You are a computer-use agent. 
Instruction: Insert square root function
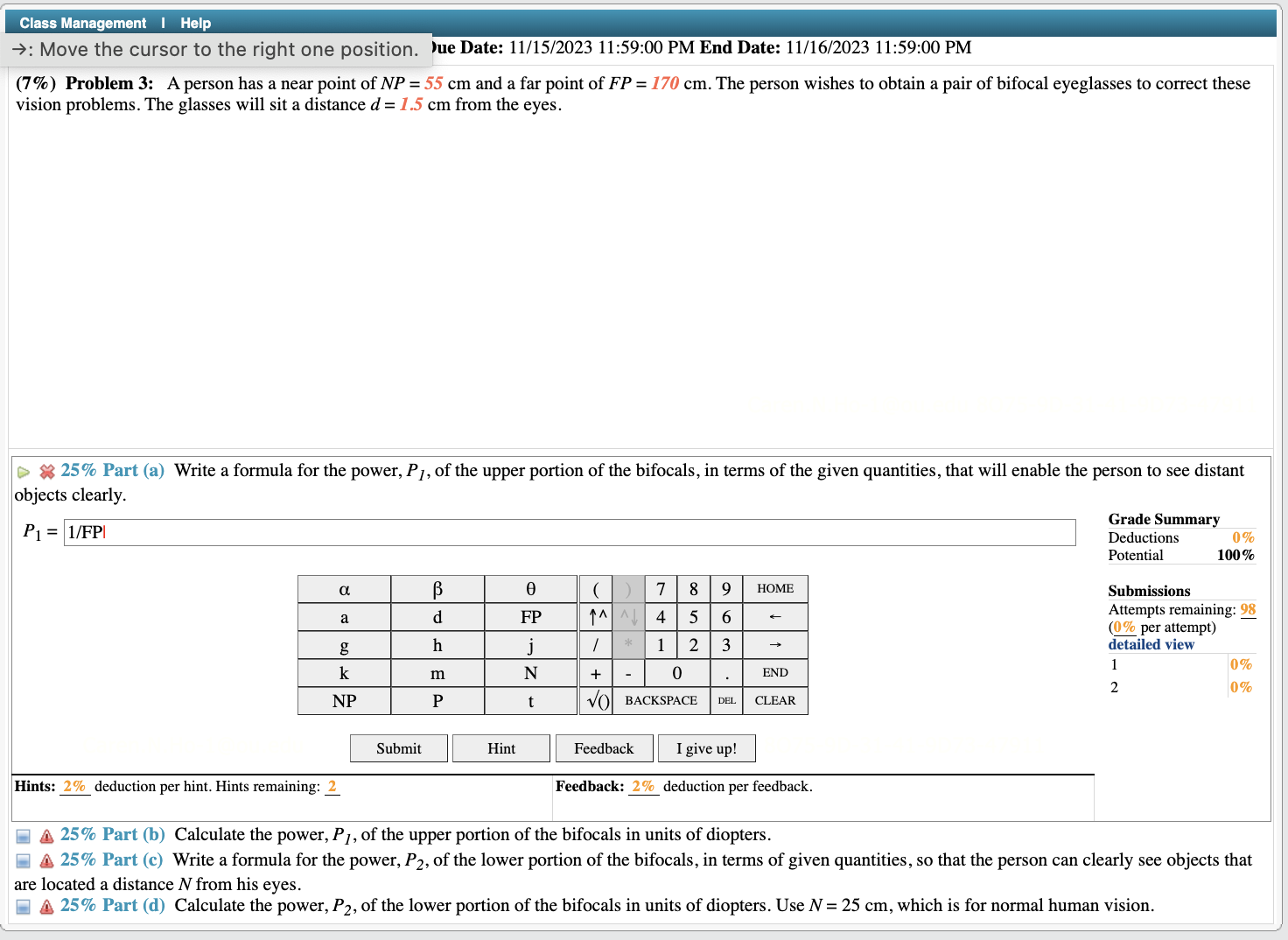click(x=596, y=701)
